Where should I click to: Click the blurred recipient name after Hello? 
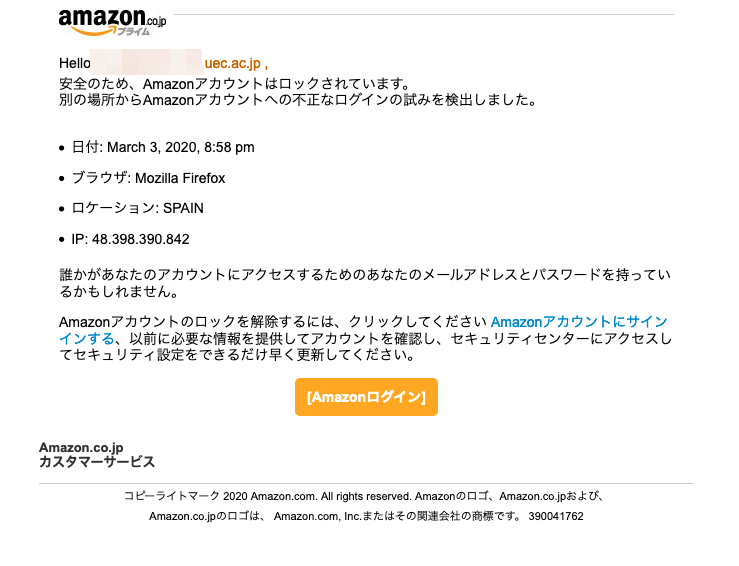pos(146,62)
